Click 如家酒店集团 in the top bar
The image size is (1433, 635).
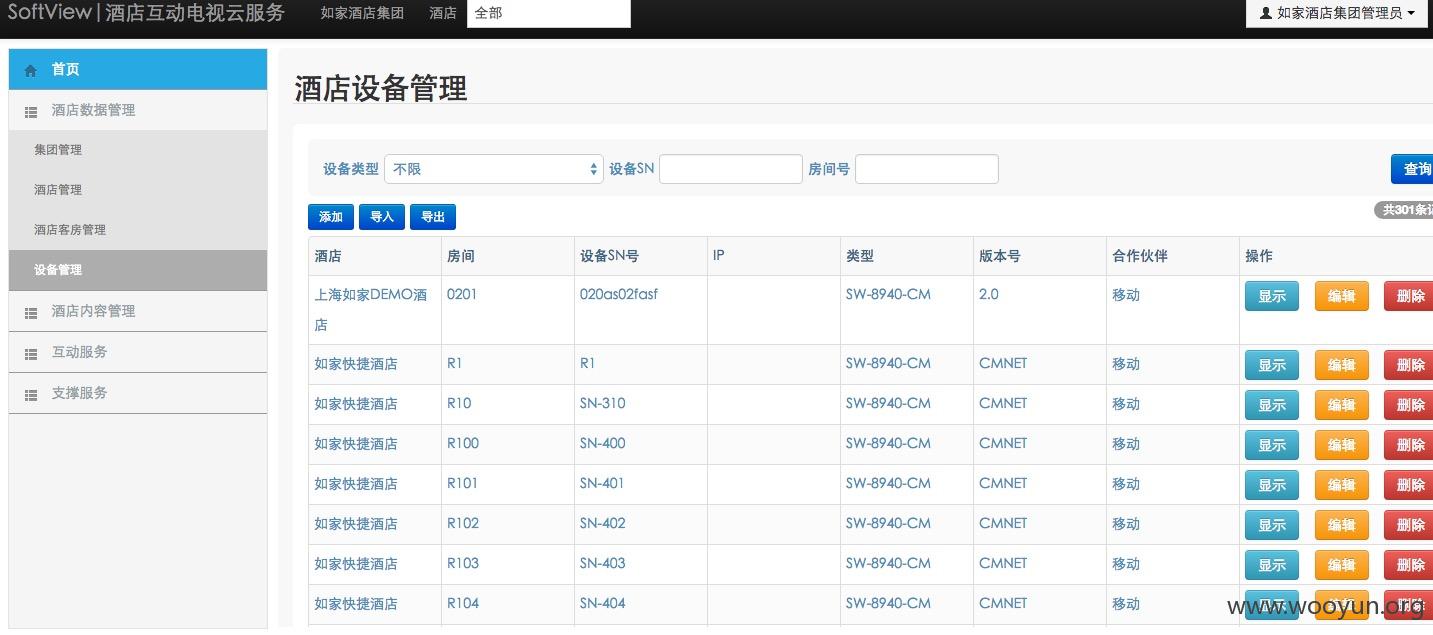(362, 14)
